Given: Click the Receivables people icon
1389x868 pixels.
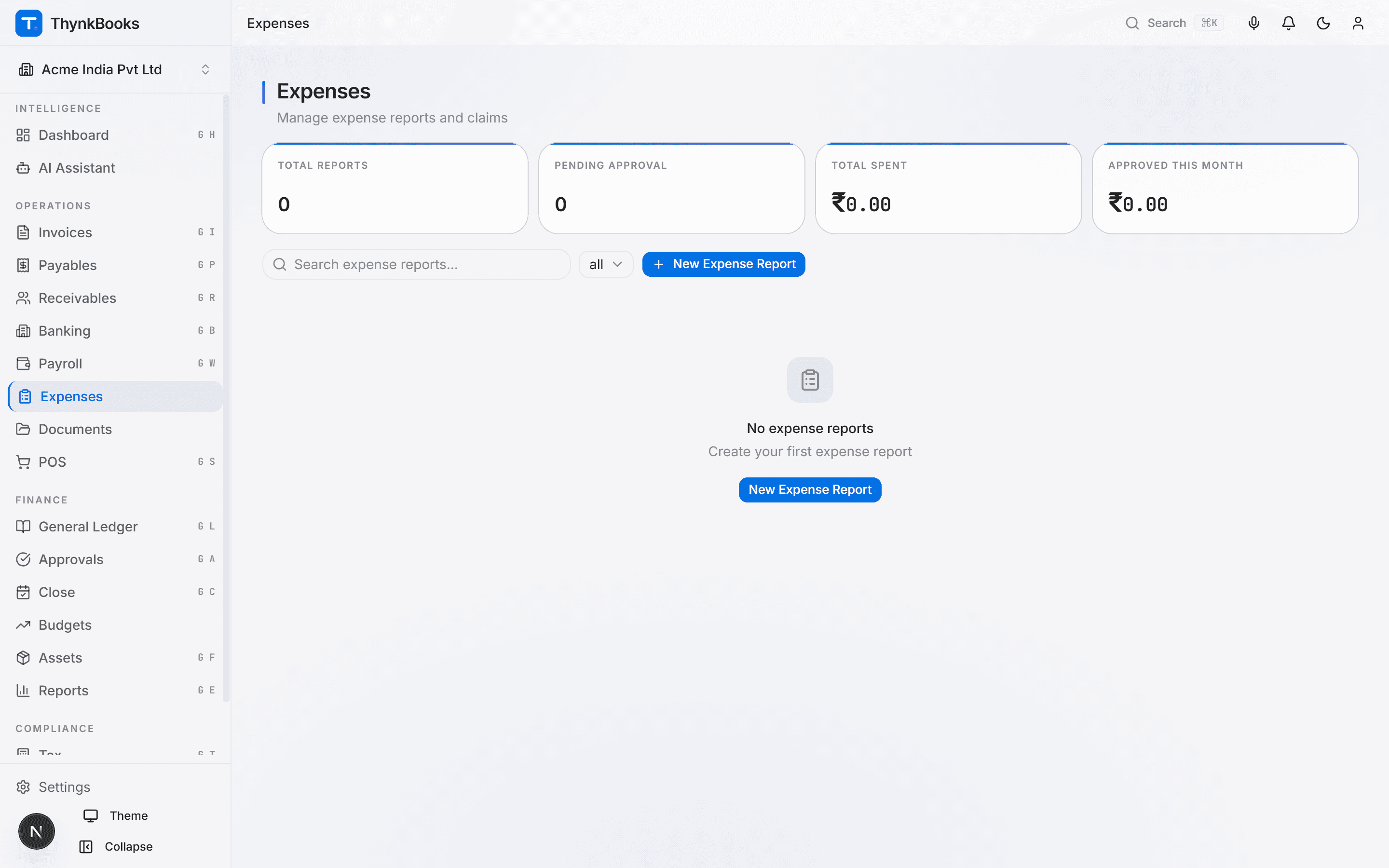Looking at the screenshot, I should [x=23, y=298].
